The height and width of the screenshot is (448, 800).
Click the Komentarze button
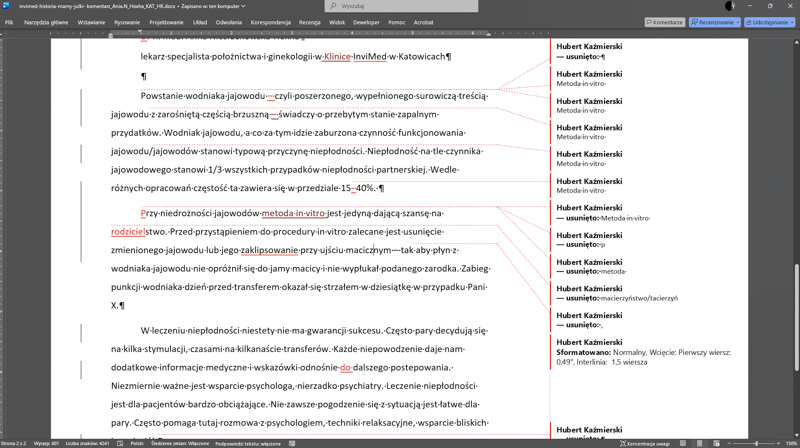[665, 22]
